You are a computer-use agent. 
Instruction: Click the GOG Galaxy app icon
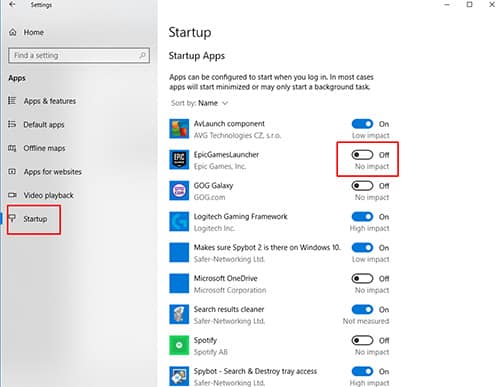pos(179,191)
